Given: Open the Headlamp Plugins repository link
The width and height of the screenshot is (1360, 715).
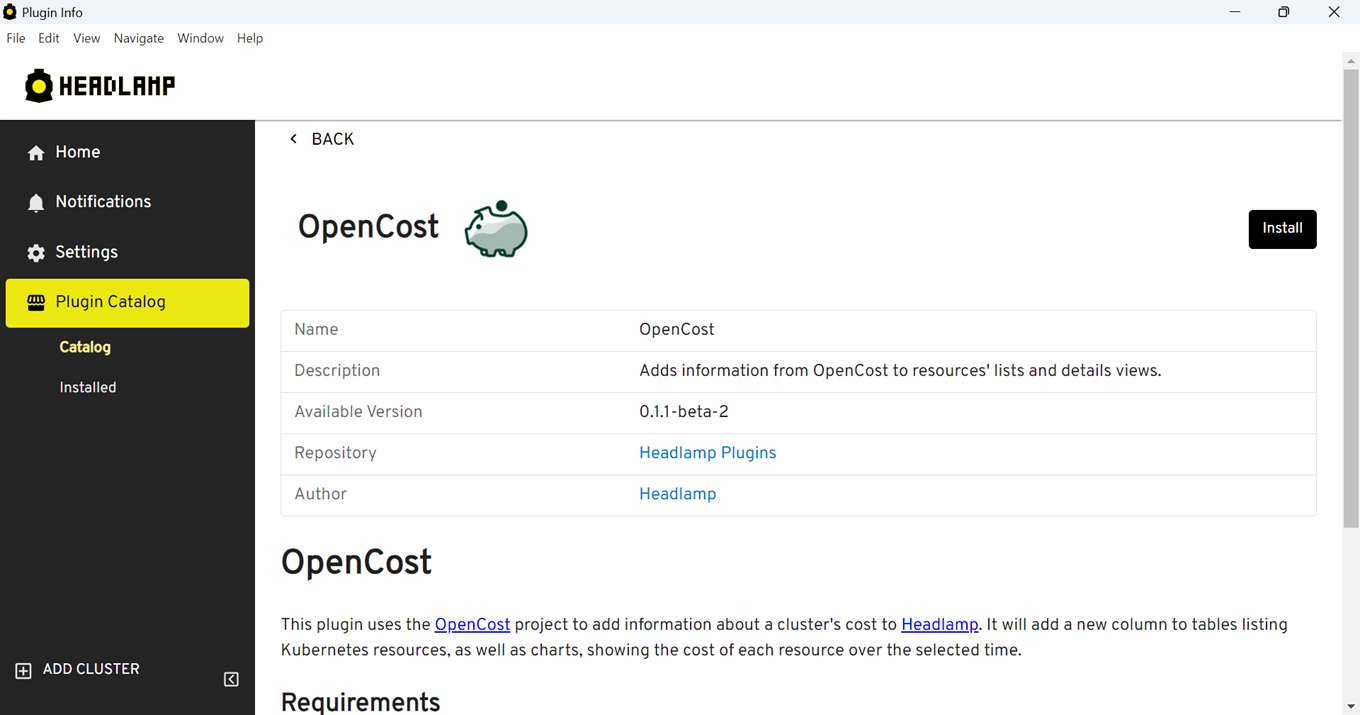Looking at the screenshot, I should tap(707, 453).
